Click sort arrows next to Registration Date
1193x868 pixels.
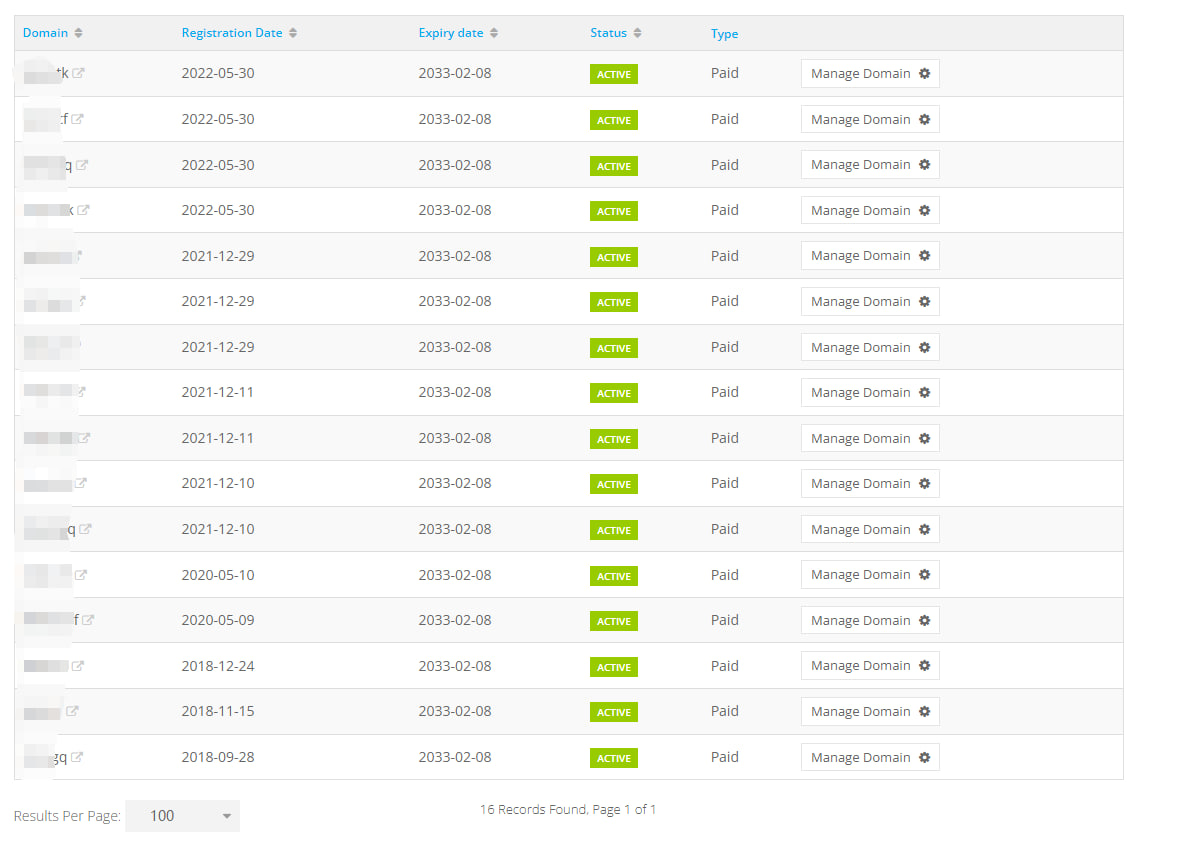coord(293,33)
